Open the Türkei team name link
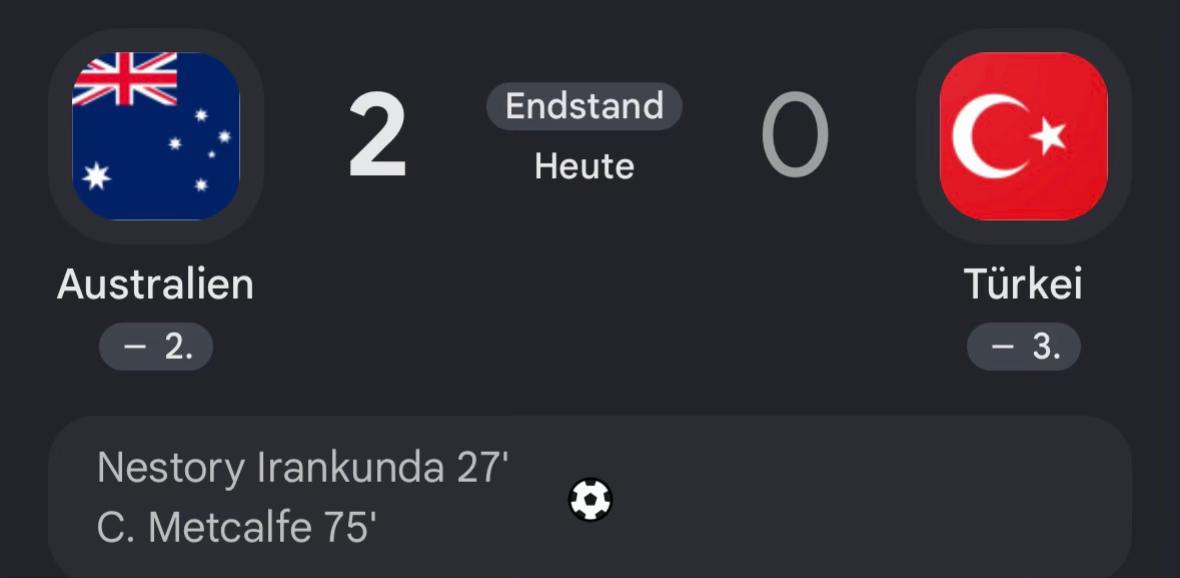The width and height of the screenshot is (1180, 578). [x=1023, y=284]
